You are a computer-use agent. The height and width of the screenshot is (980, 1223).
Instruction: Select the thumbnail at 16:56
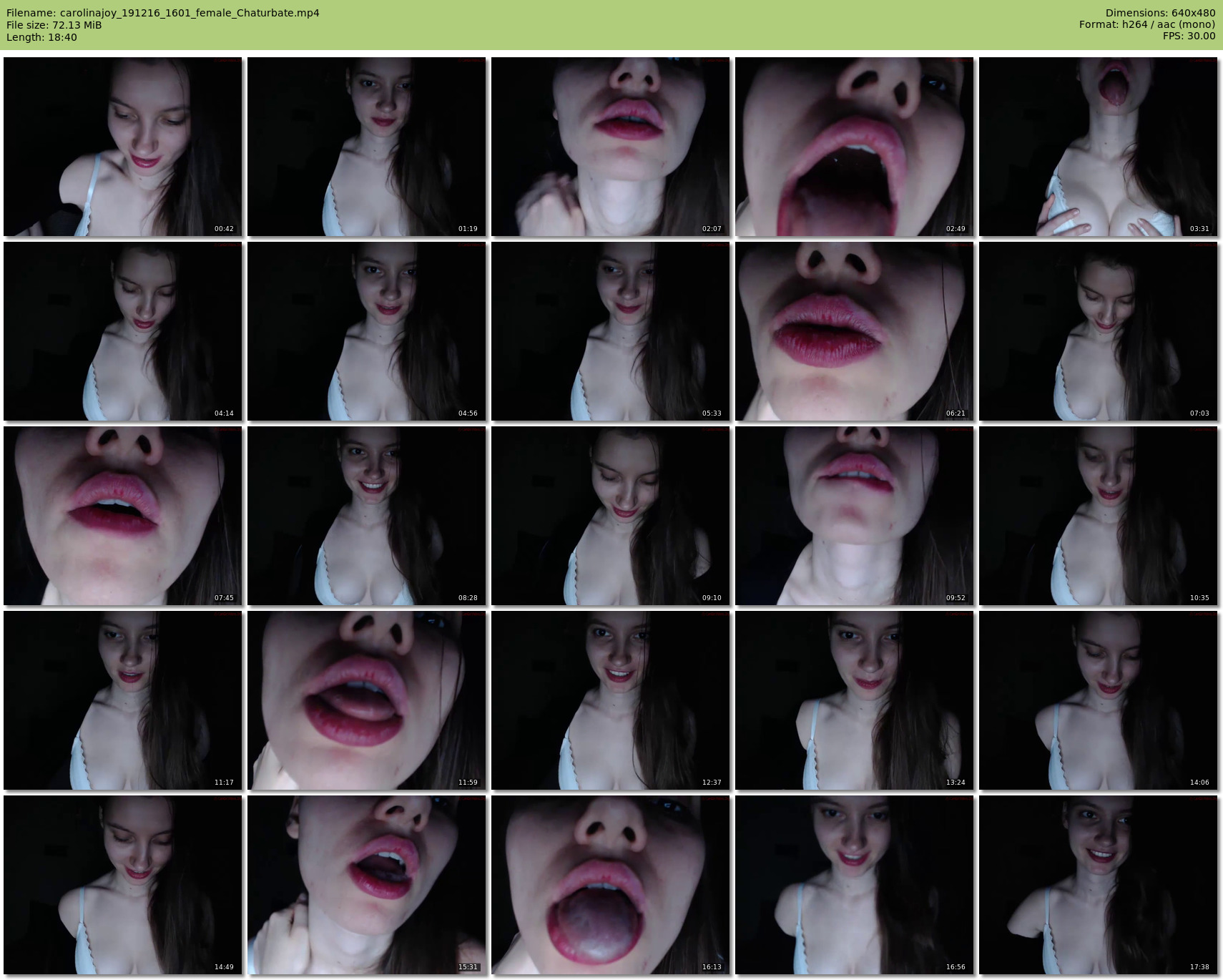tap(854, 885)
